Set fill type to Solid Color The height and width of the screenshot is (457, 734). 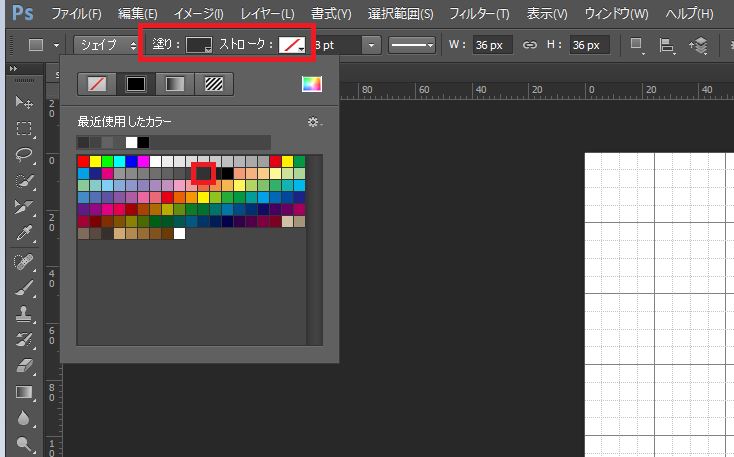point(135,85)
